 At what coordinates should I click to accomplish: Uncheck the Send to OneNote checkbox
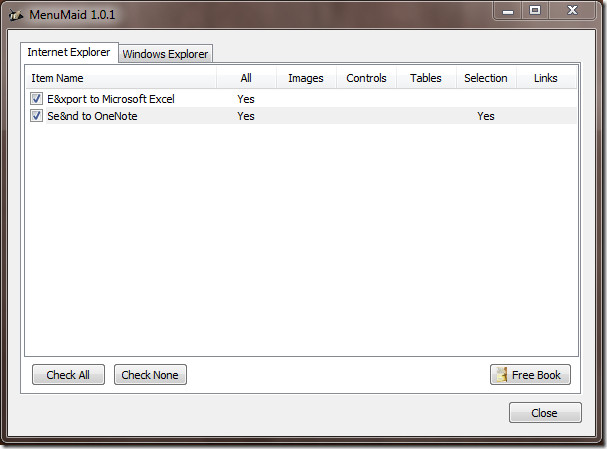click(36, 116)
